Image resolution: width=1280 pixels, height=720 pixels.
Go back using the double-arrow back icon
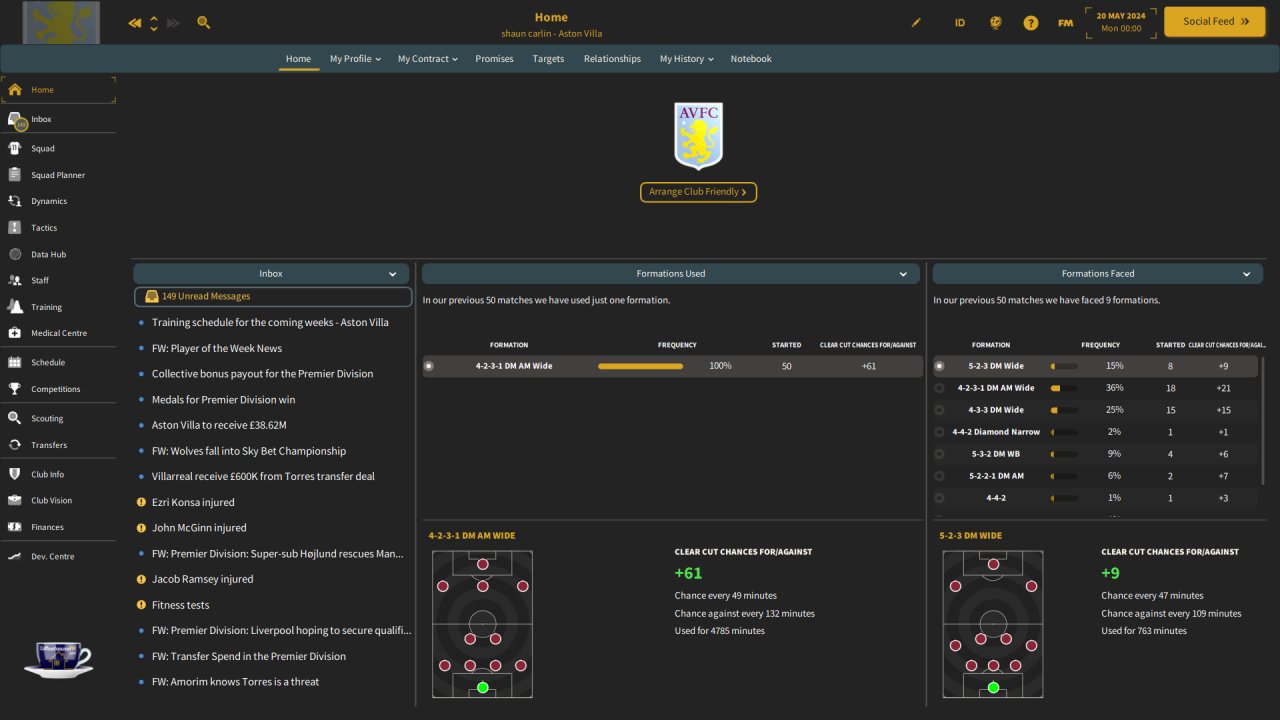[x=135, y=22]
